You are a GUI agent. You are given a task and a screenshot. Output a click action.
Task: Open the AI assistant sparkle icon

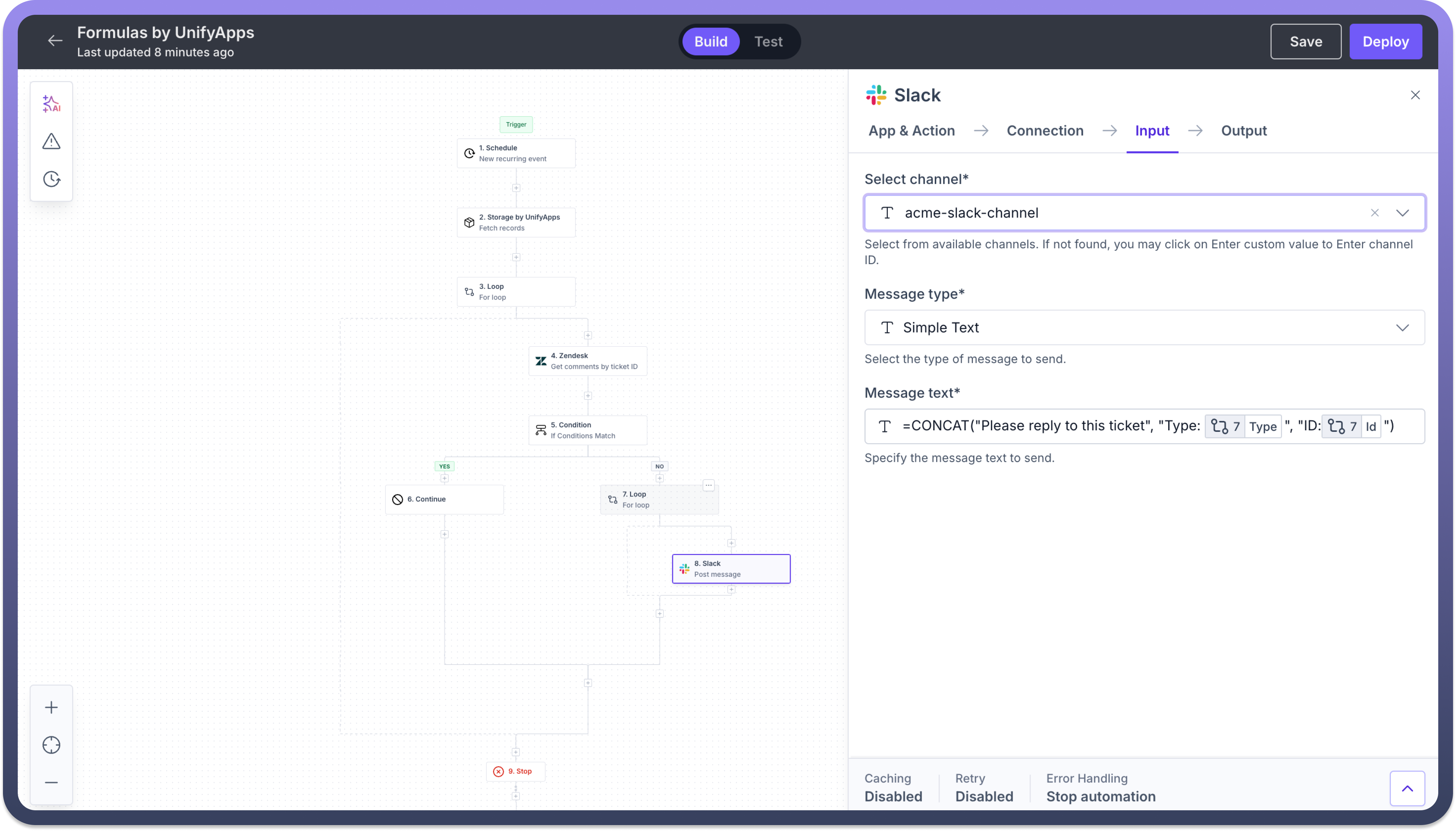click(51, 104)
